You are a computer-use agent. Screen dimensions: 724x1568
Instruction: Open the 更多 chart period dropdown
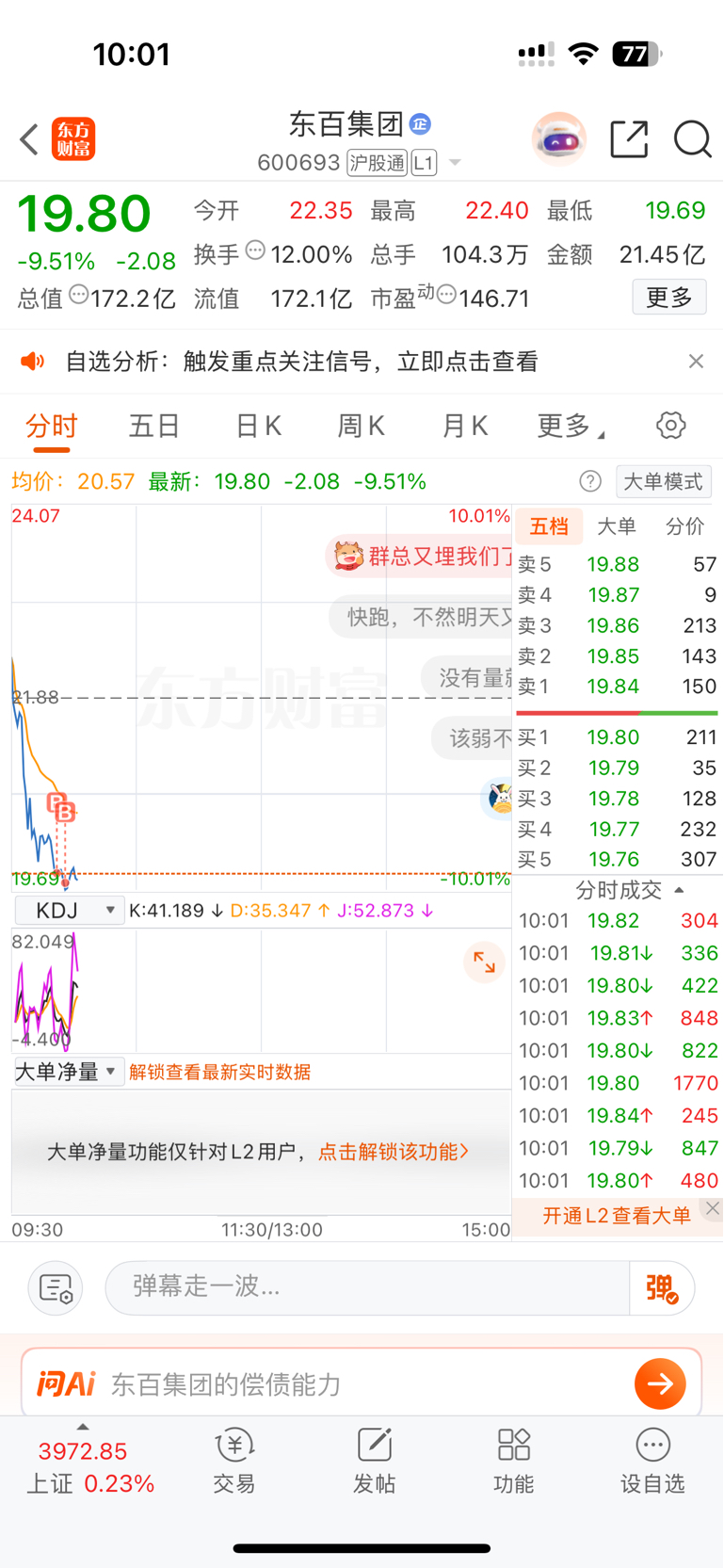click(x=571, y=426)
